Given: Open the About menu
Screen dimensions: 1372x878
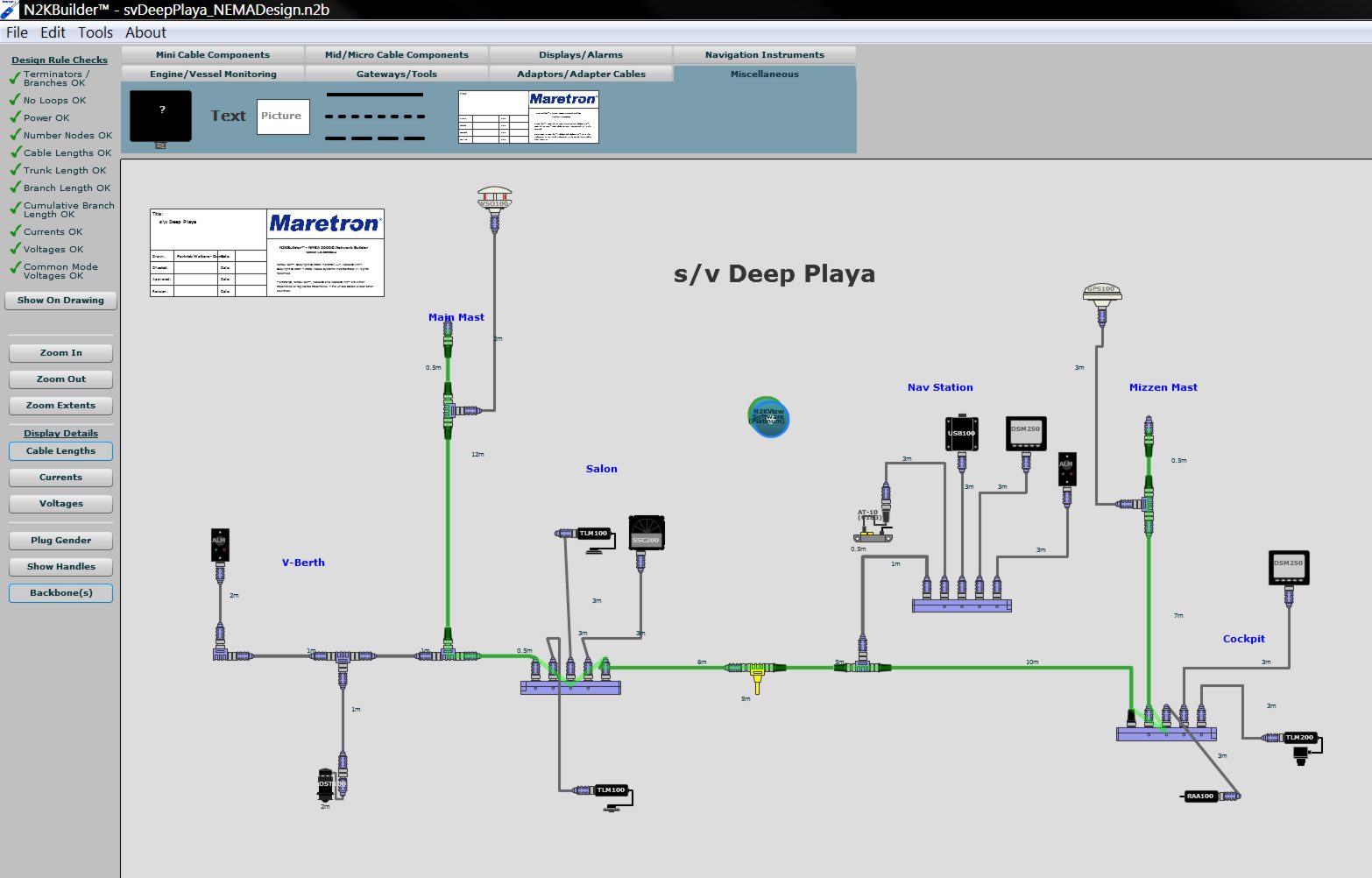Looking at the screenshot, I should coord(145,32).
